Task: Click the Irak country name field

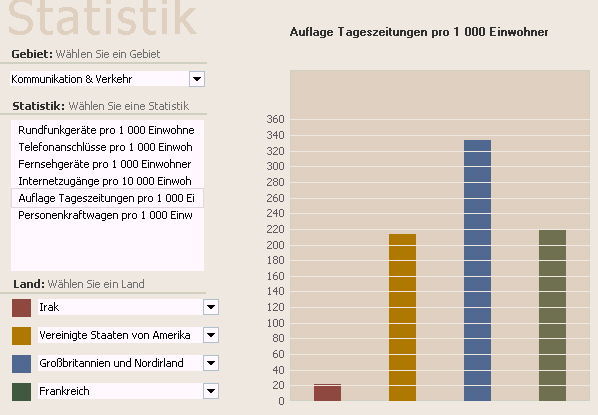Action: [120, 307]
